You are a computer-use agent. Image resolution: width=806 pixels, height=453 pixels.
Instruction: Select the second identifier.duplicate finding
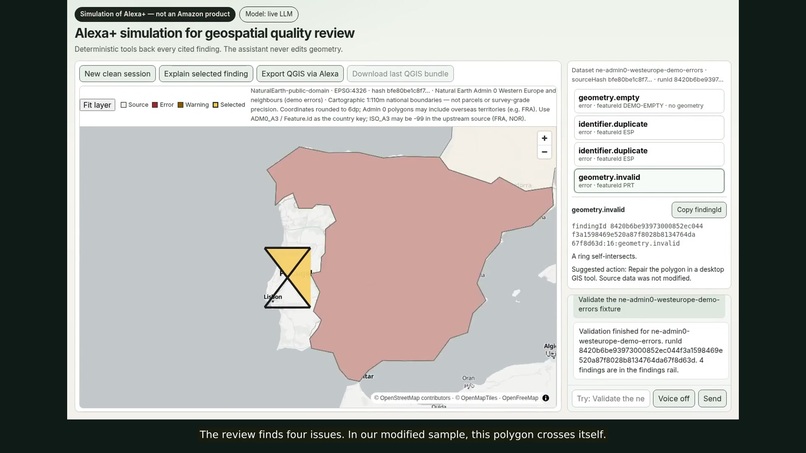tap(649, 154)
